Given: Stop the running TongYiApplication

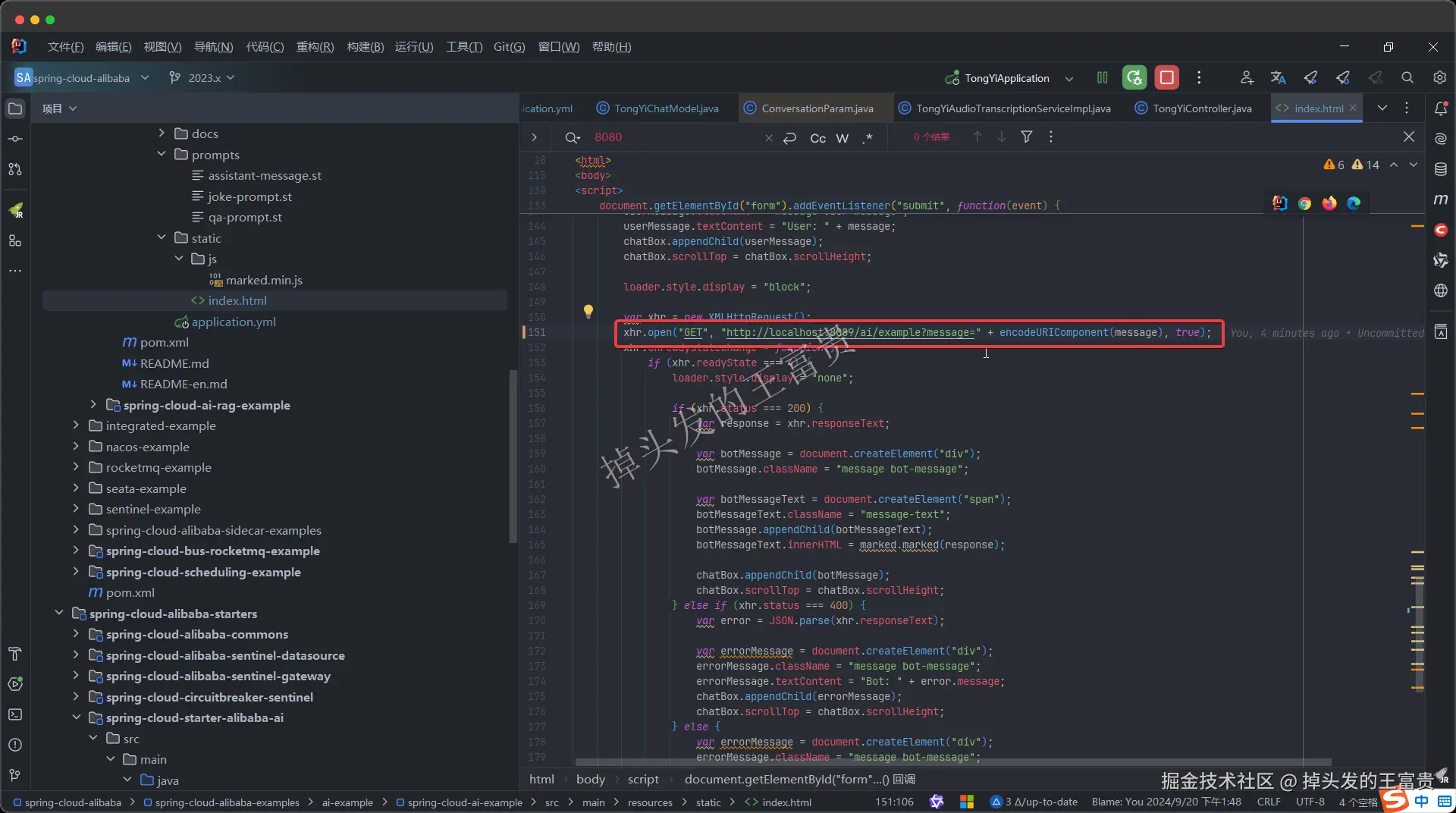Looking at the screenshot, I should (1166, 77).
